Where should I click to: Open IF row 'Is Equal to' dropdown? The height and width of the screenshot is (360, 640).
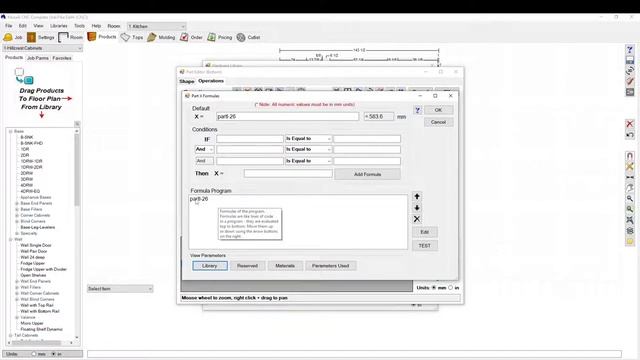point(308,139)
